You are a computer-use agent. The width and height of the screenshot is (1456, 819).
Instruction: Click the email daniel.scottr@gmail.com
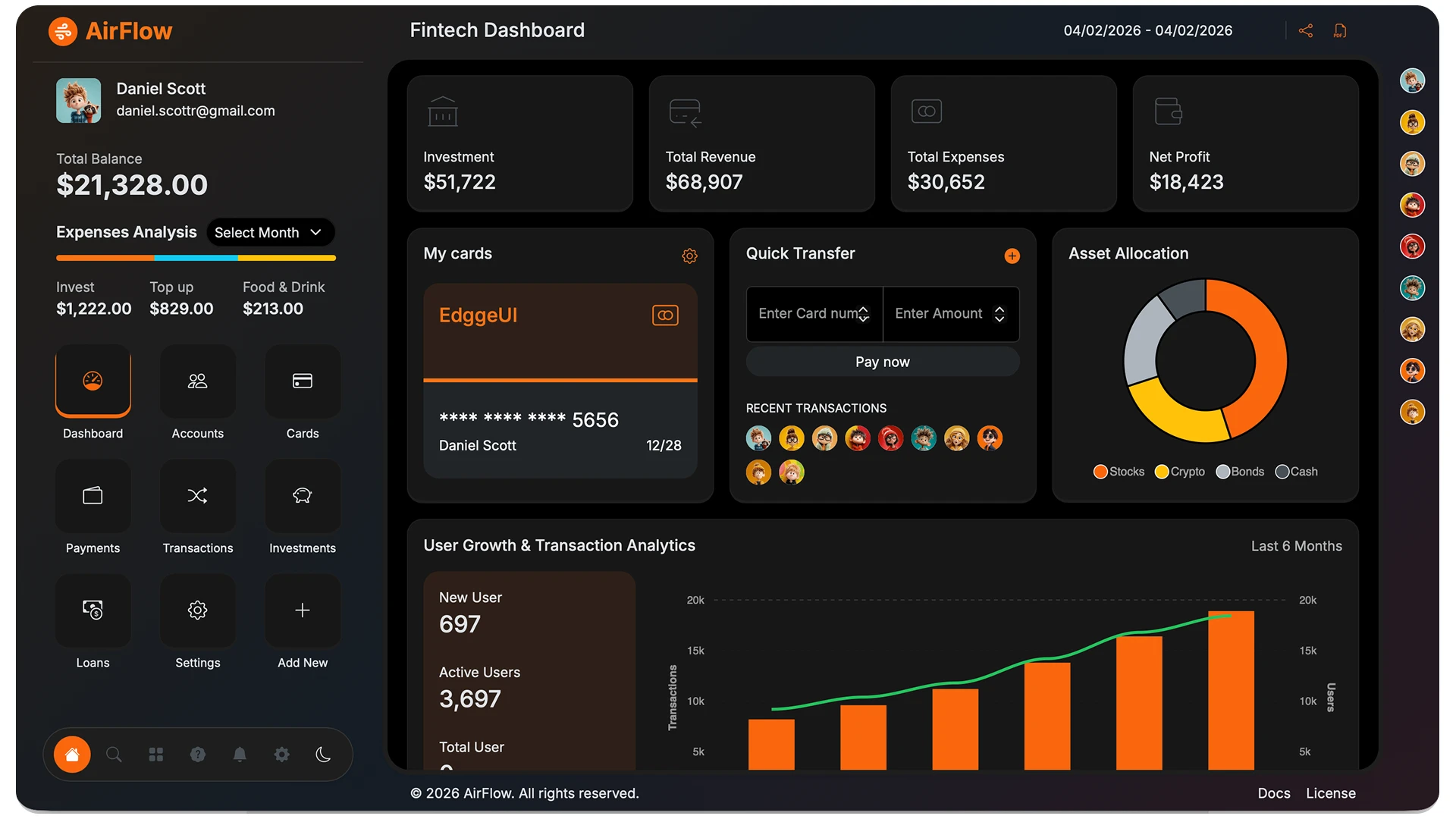pos(196,111)
